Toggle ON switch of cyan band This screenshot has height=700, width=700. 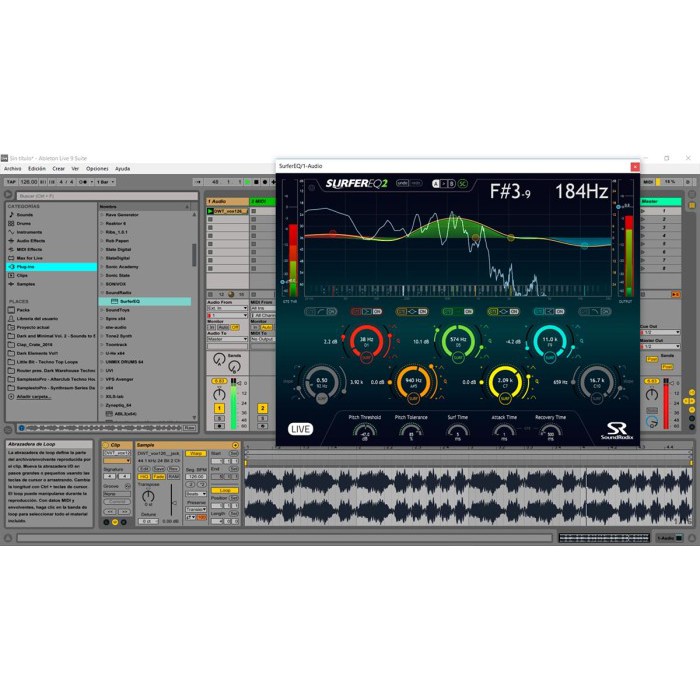pos(560,312)
